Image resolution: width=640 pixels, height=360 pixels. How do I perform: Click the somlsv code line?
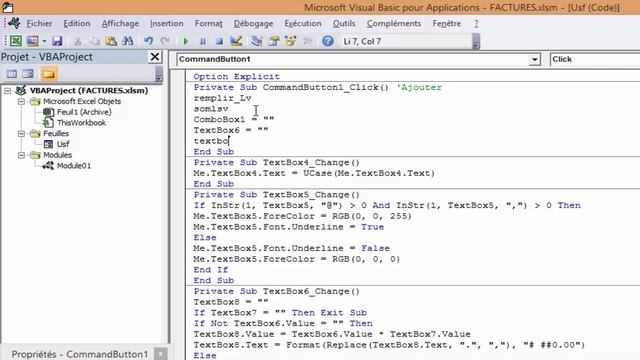pos(211,109)
